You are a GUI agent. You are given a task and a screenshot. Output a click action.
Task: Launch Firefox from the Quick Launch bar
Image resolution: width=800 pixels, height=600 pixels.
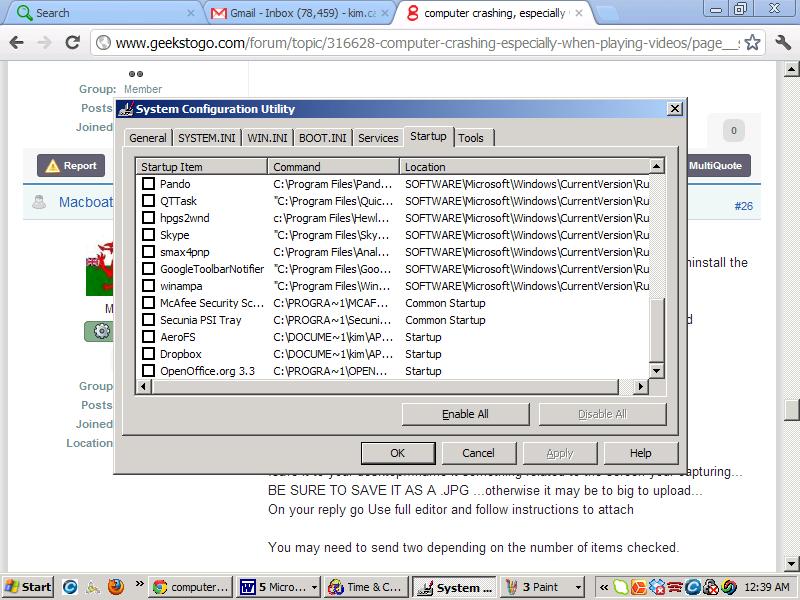(x=116, y=587)
